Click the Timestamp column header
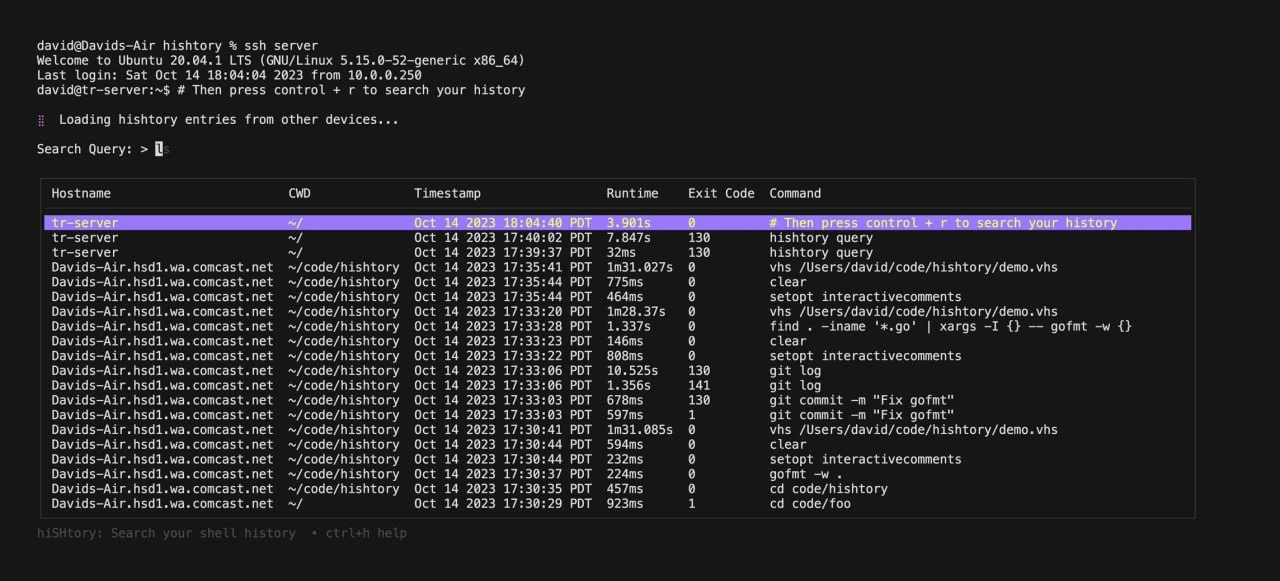 tap(447, 193)
